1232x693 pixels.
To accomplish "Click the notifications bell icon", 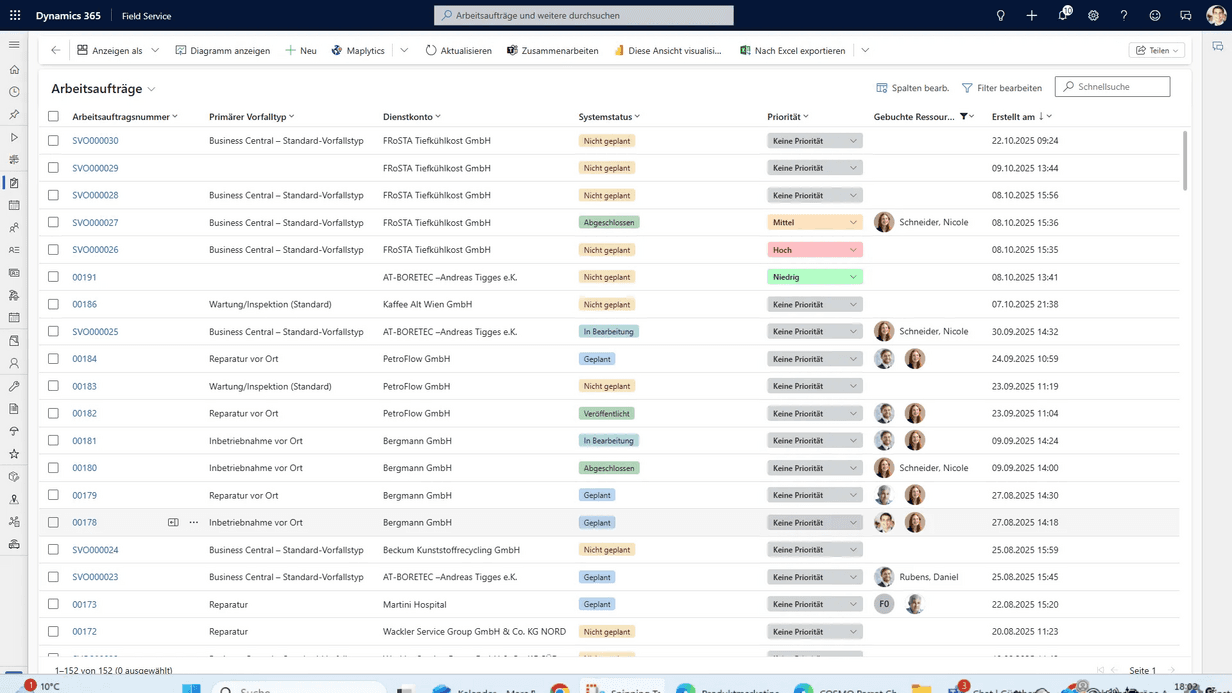I will tap(1063, 16).
